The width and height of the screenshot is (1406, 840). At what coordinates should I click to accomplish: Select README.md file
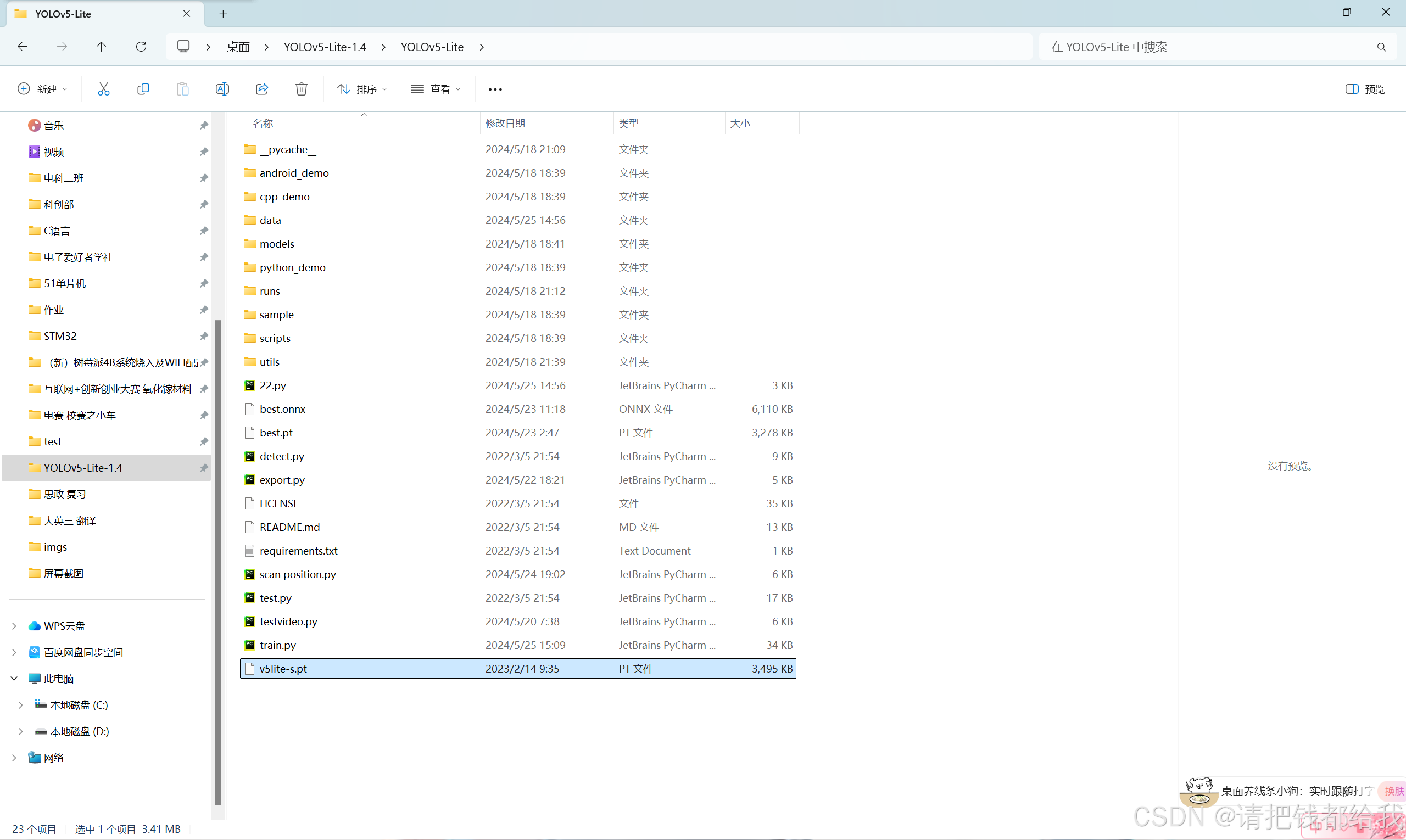coord(290,528)
